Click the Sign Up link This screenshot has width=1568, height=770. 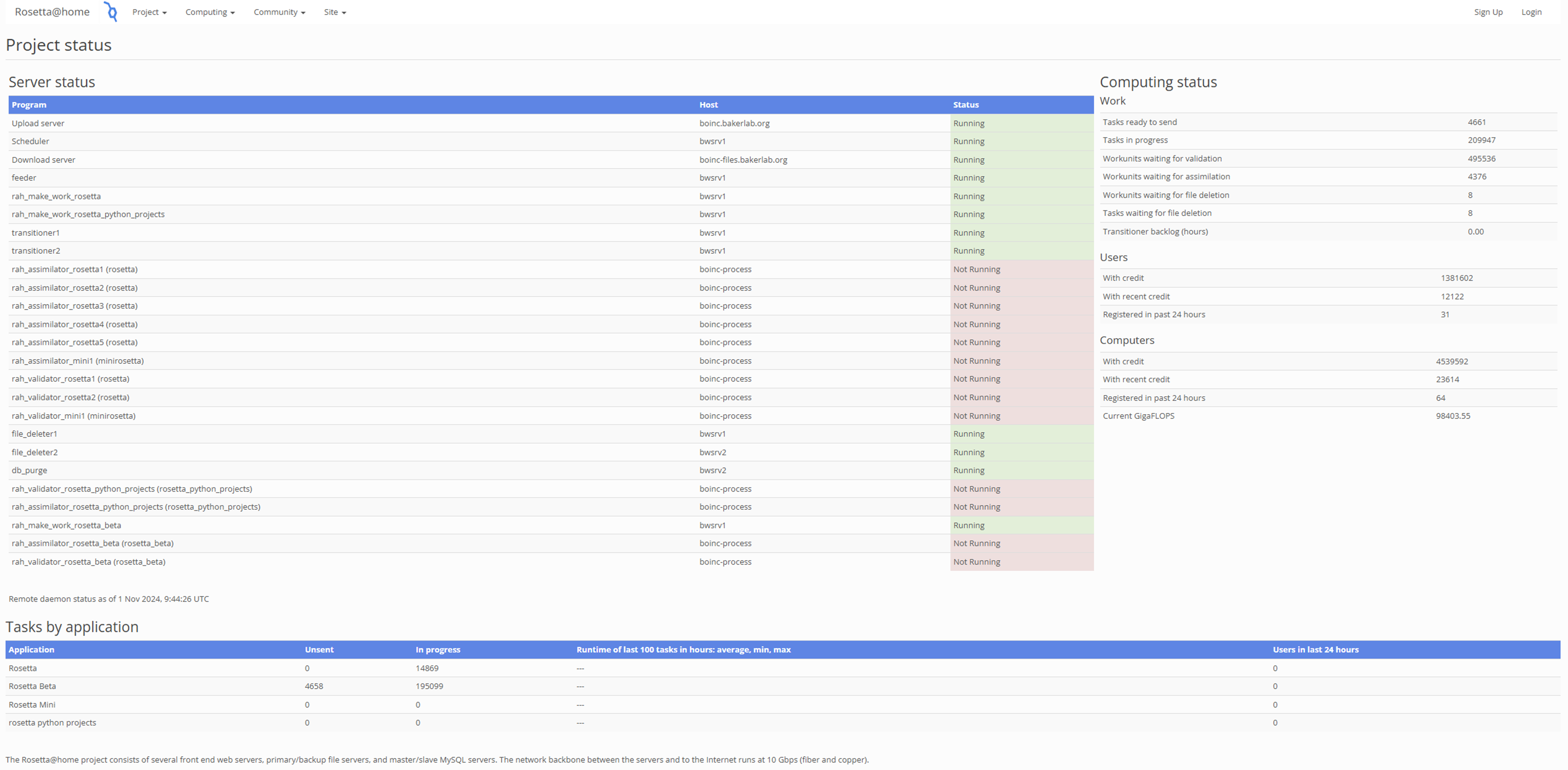pyautogui.click(x=1488, y=12)
